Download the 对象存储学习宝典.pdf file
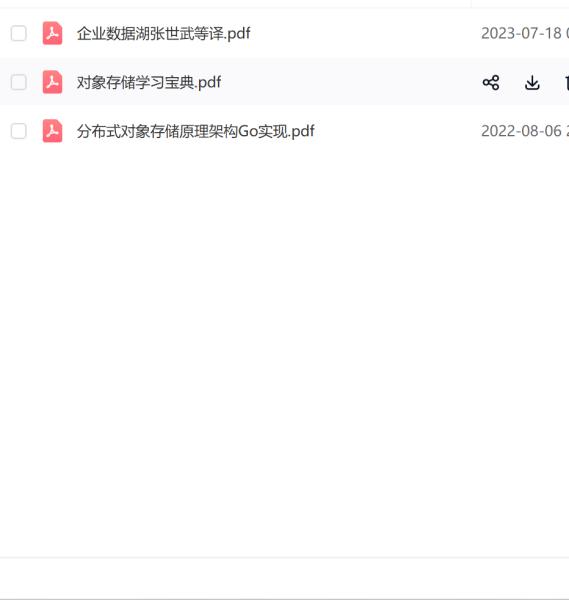569x600 pixels. point(532,82)
